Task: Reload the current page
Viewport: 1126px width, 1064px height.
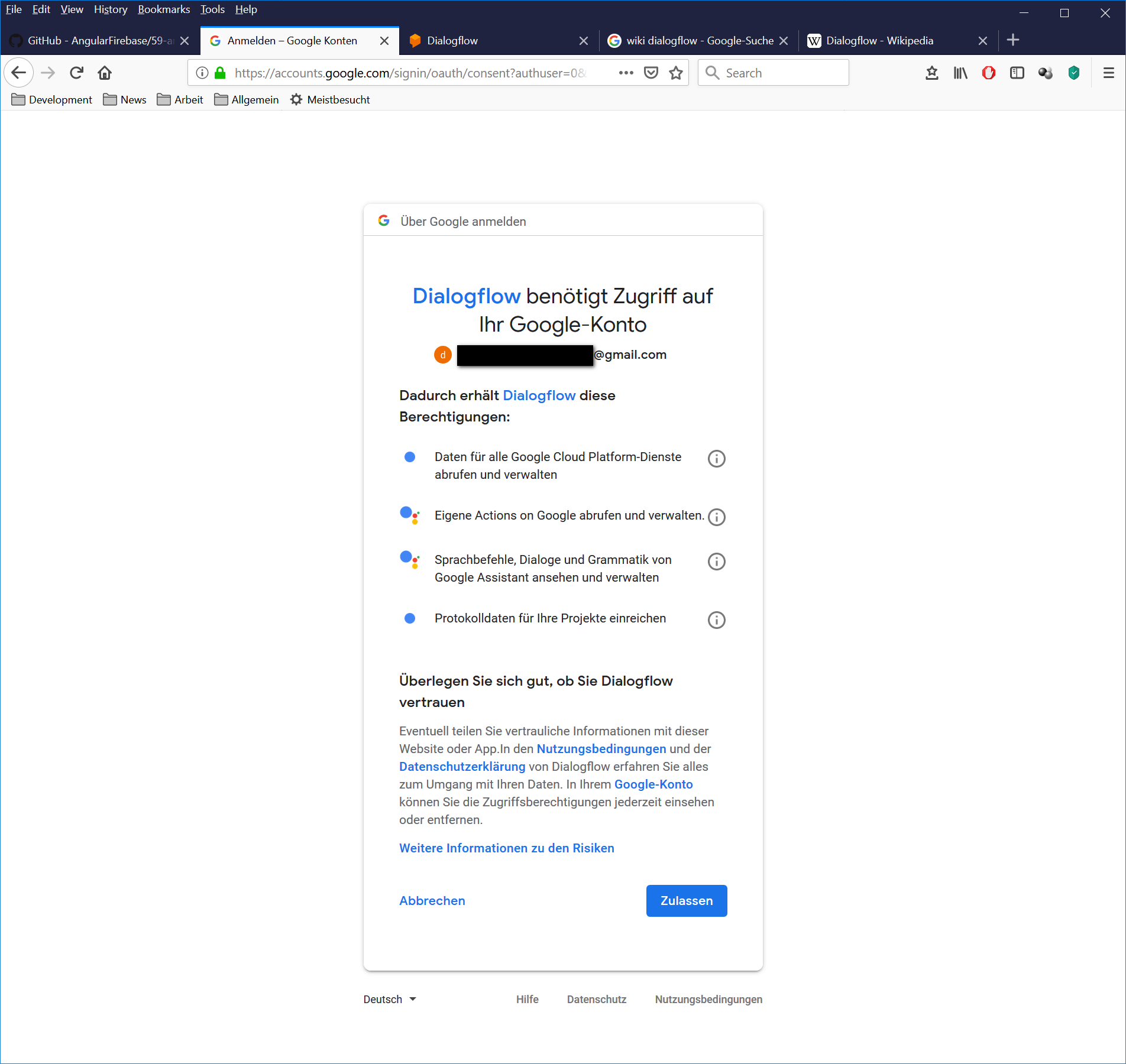Action: coord(76,73)
